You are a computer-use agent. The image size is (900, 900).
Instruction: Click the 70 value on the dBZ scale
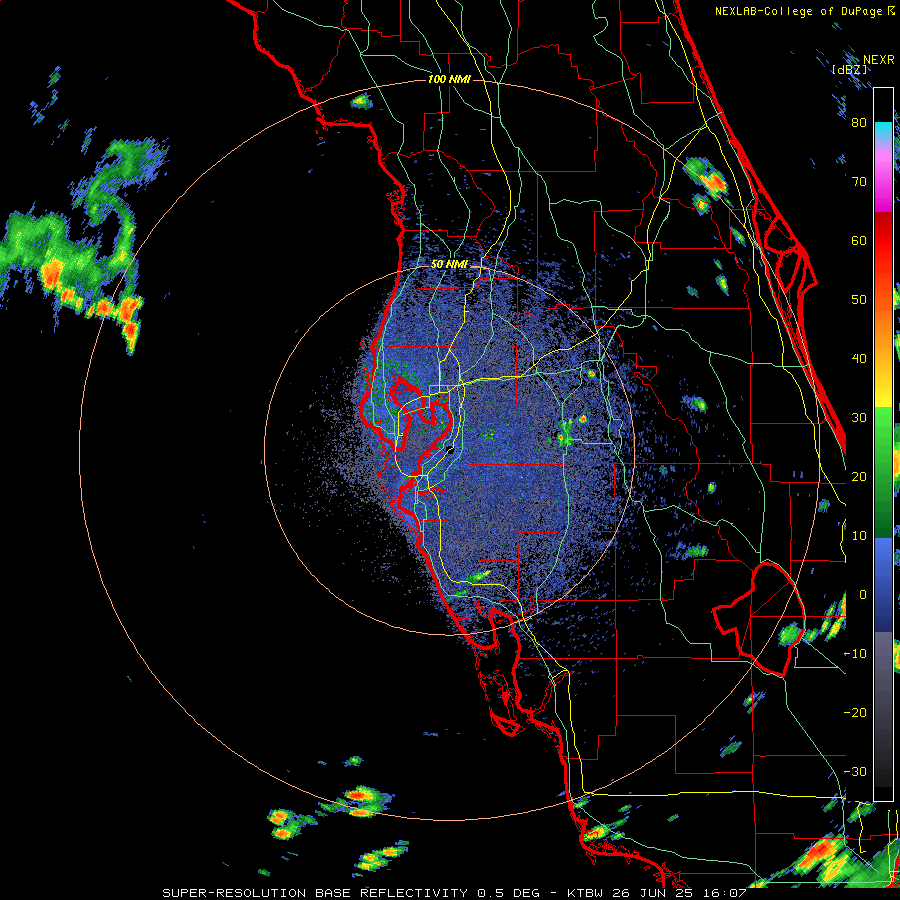tap(859, 181)
